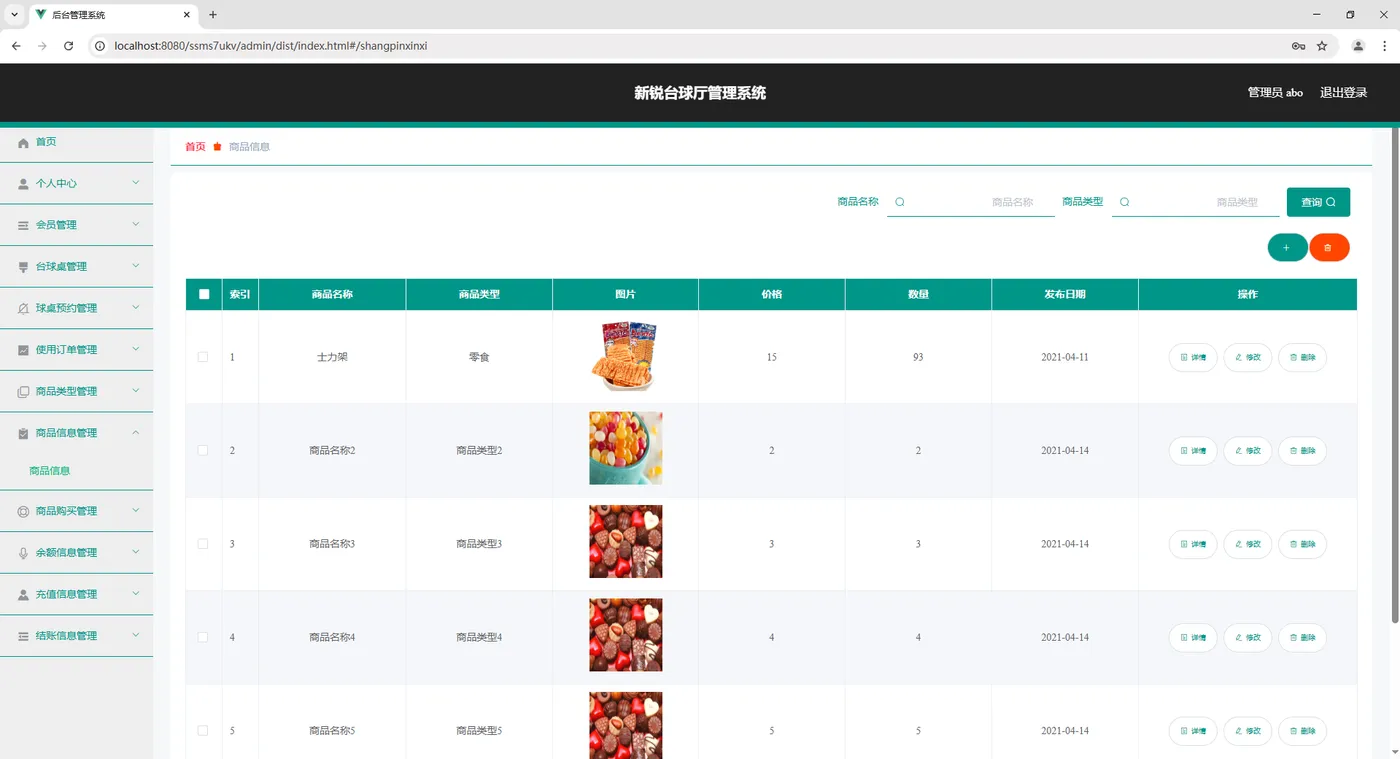The image size is (1400, 759).
Task: Click 修改 for the 商品名称2 row
Action: (x=1248, y=451)
